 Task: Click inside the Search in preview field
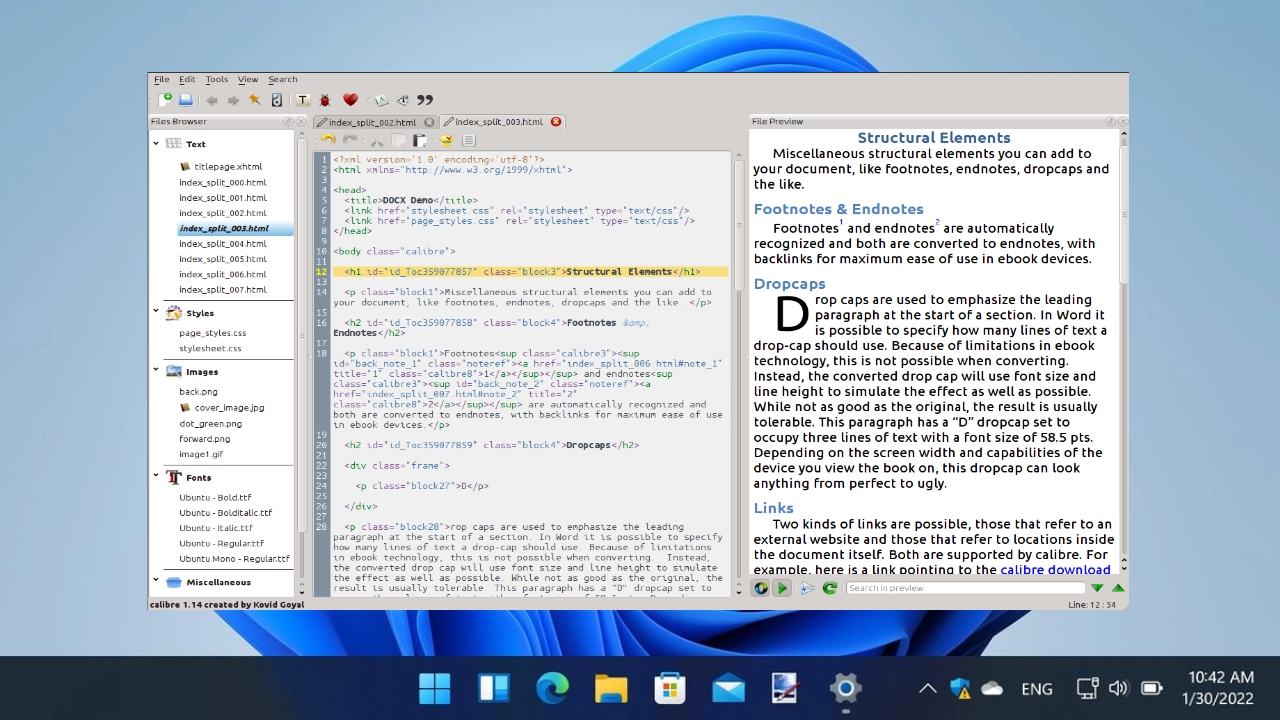pos(965,588)
